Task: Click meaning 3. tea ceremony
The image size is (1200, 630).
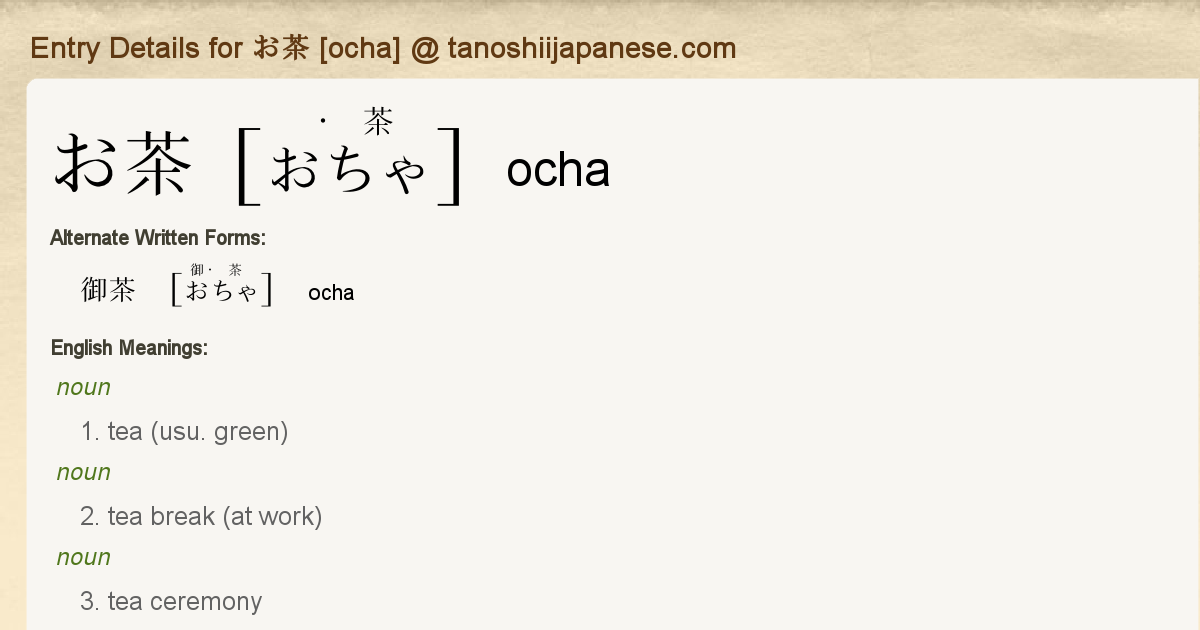Action: [x=171, y=601]
